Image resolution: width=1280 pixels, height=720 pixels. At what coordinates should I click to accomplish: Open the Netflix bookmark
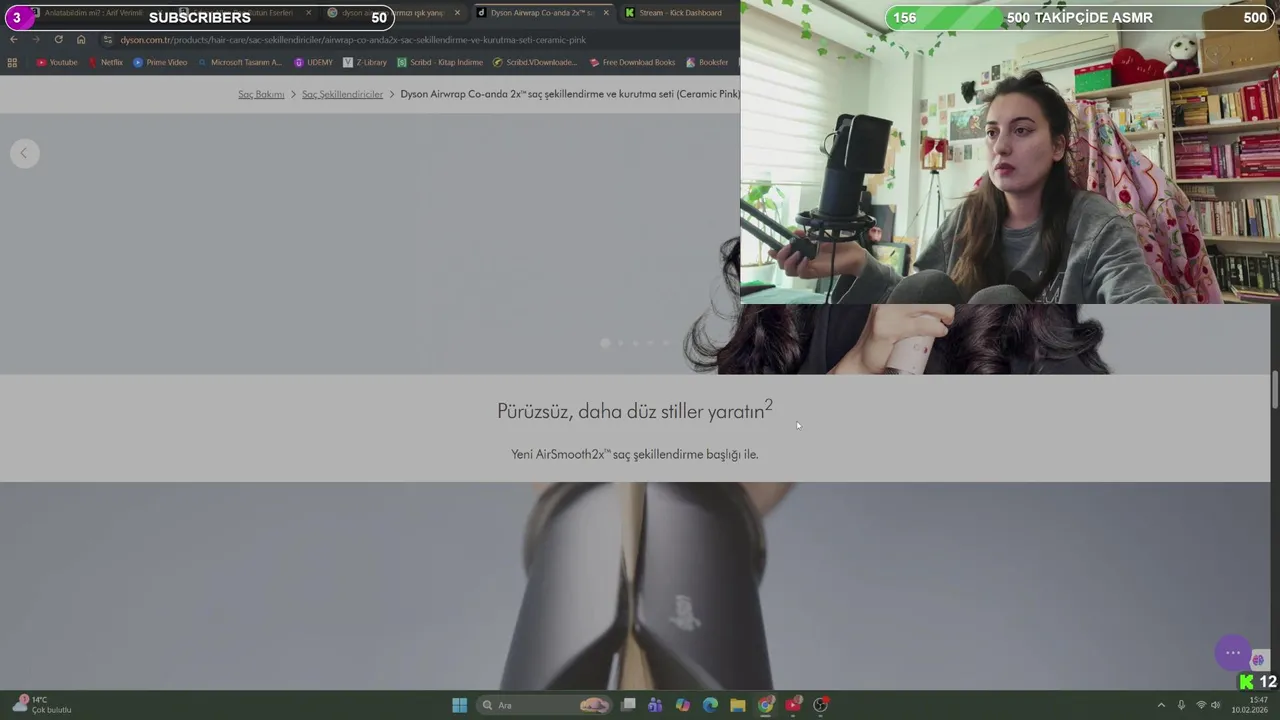pyautogui.click(x=106, y=62)
